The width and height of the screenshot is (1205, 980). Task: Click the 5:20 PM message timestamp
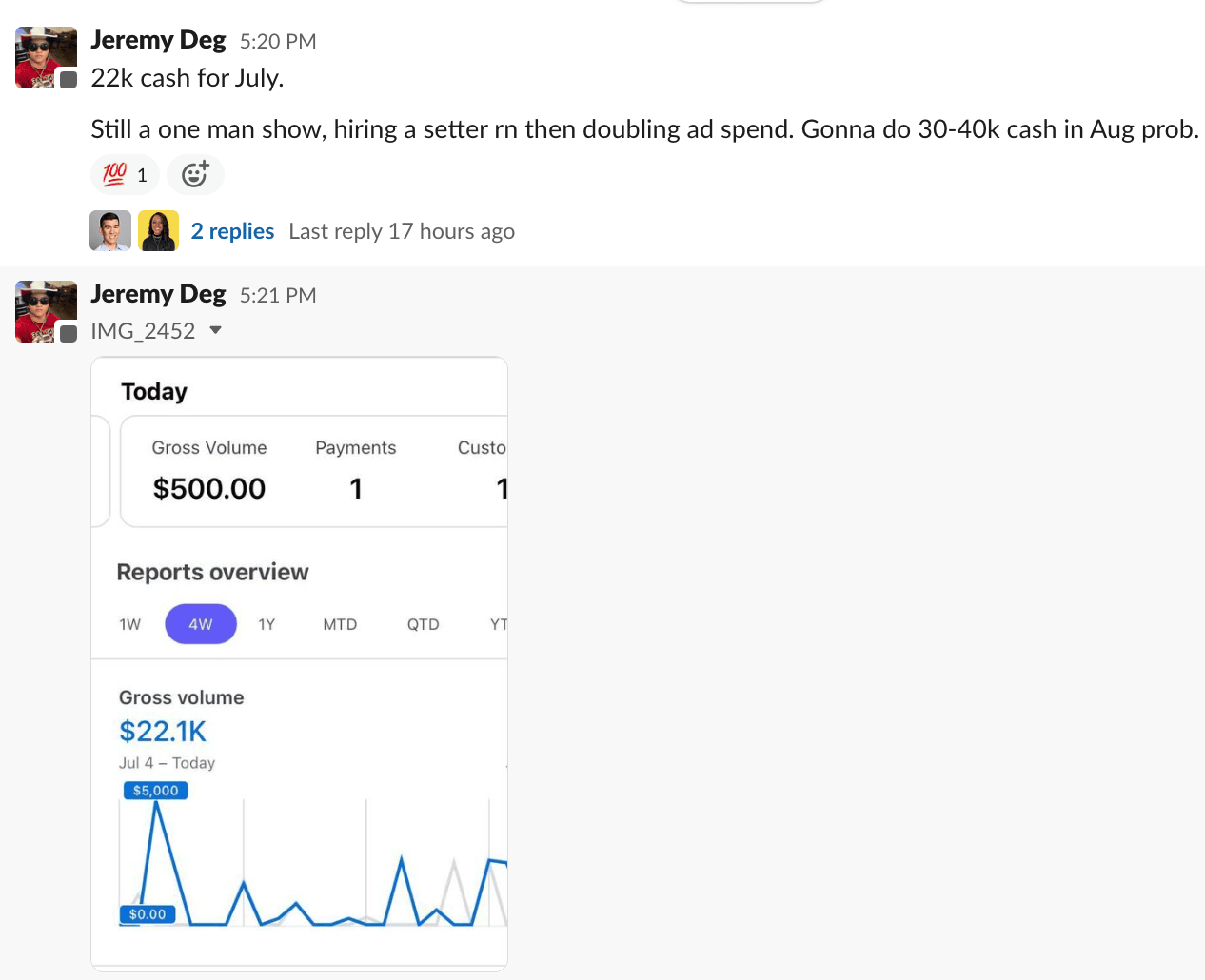click(278, 41)
